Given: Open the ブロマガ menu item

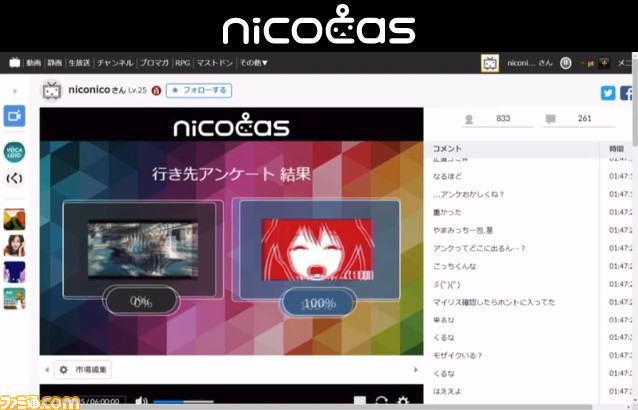Looking at the screenshot, I should coord(154,63).
